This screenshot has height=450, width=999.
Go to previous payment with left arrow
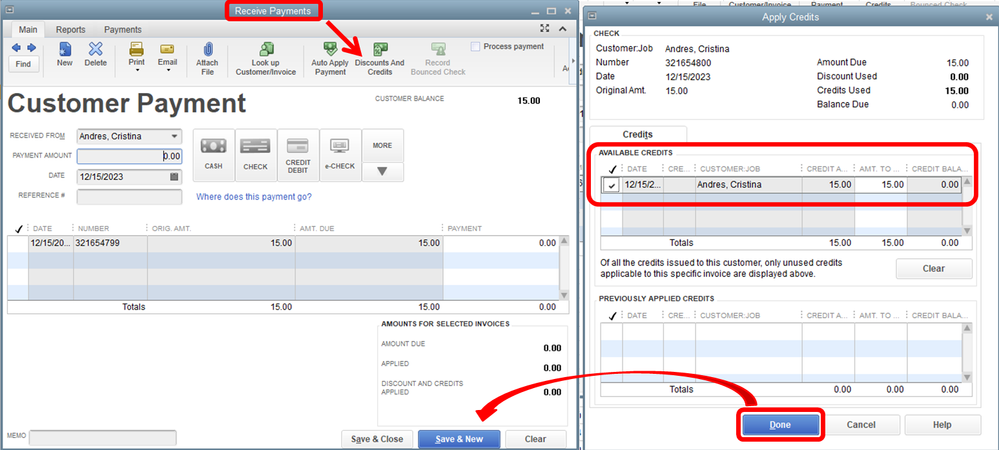(17, 47)
